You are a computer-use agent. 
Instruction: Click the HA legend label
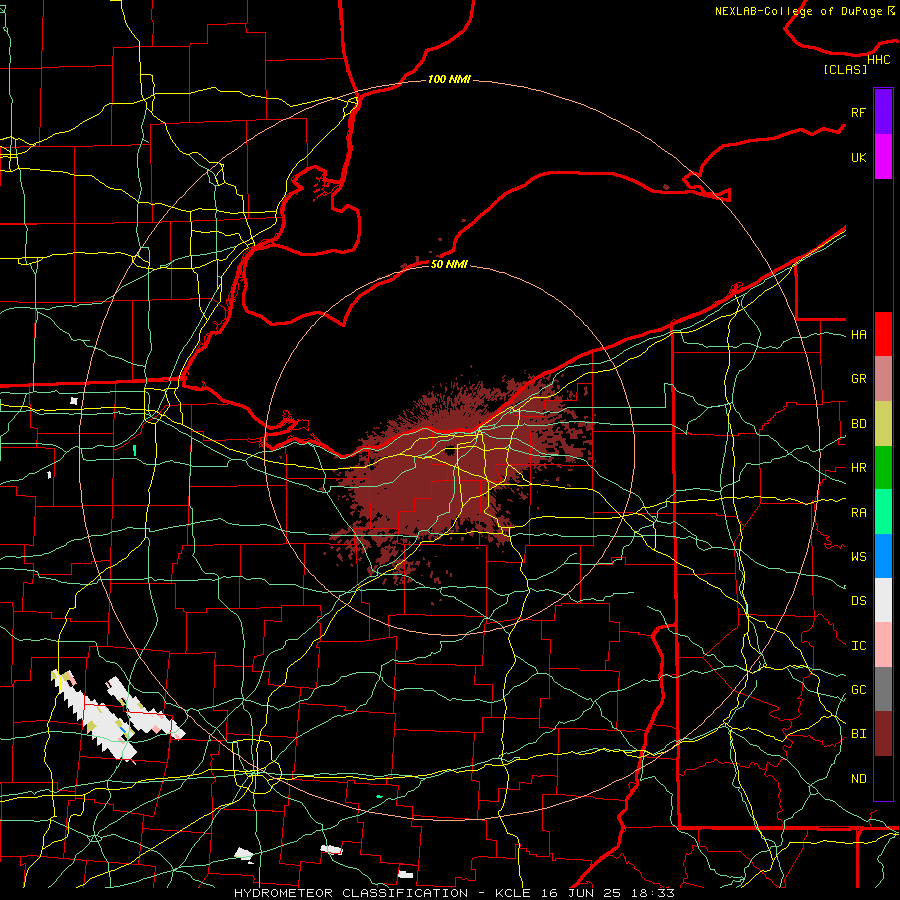click(x=858, y=334)
